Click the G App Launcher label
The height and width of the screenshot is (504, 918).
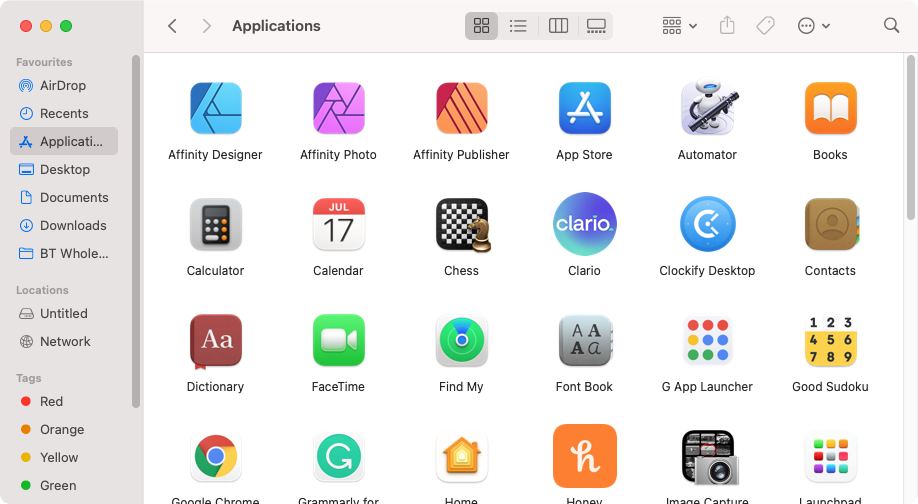(x=707, y=387)
